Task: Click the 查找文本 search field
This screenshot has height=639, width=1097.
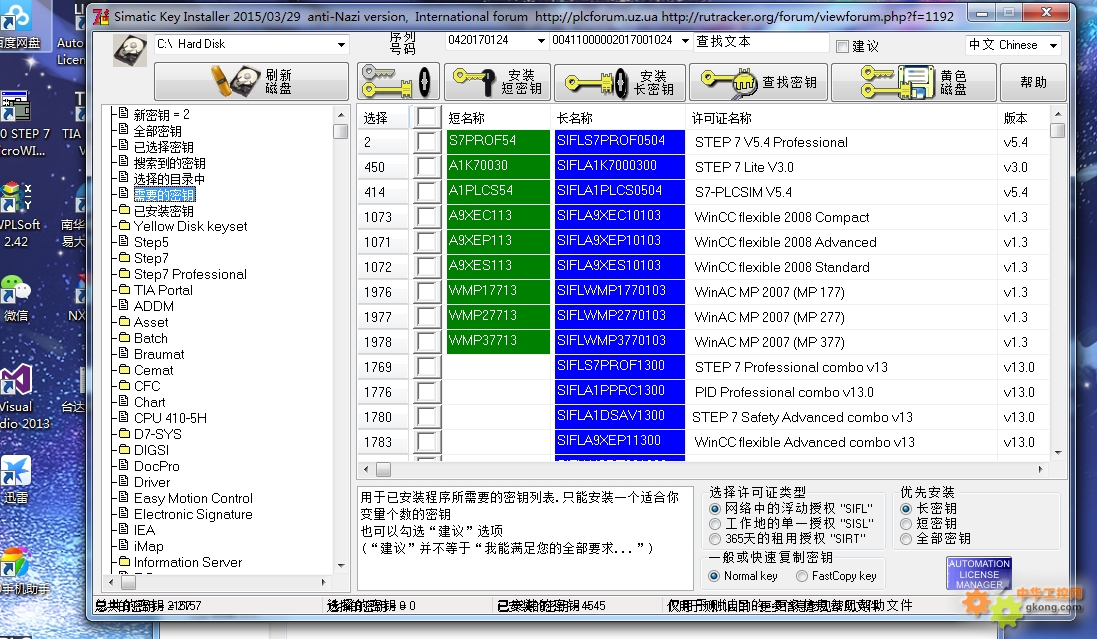Action: 761,42
